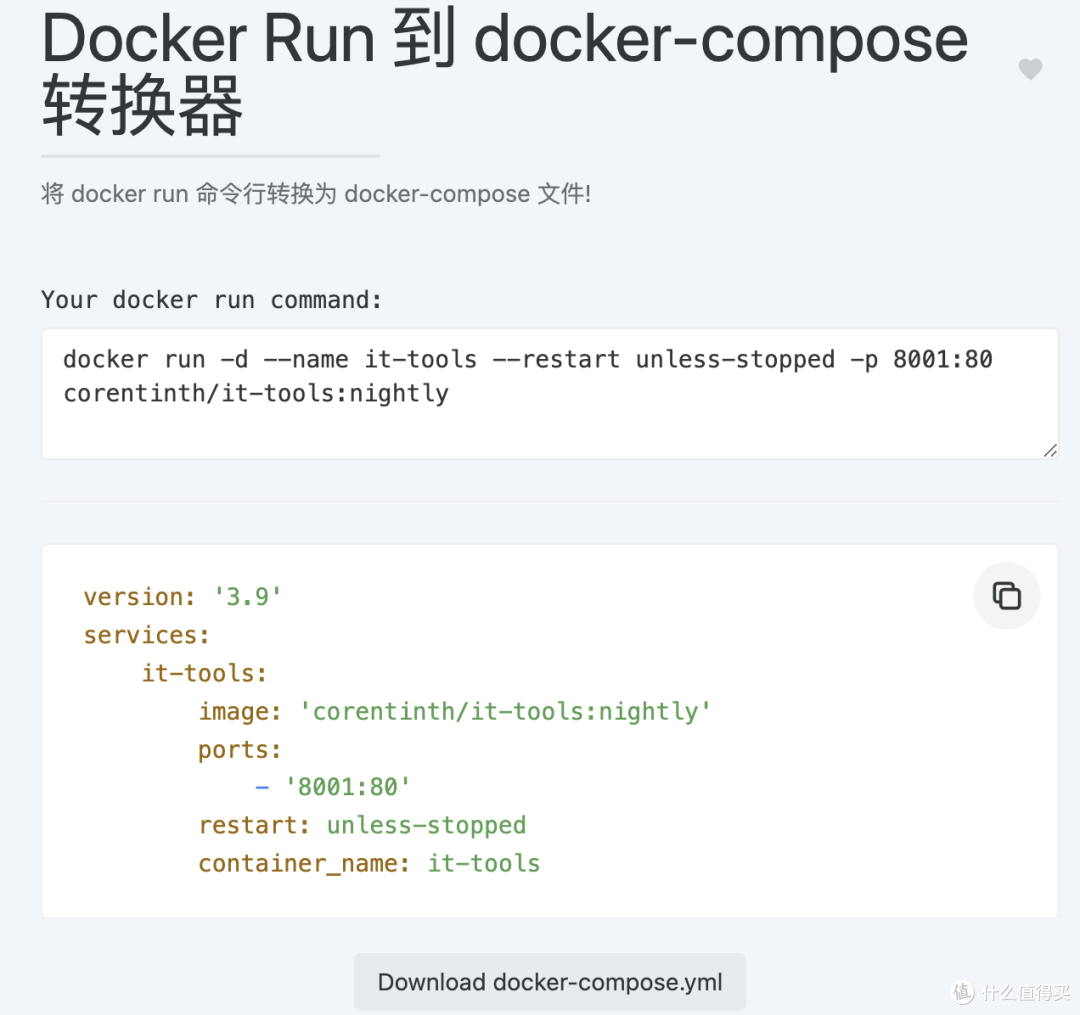Click the it-tools service name line
This screenshot has height=1015, width=1080.
204,673
